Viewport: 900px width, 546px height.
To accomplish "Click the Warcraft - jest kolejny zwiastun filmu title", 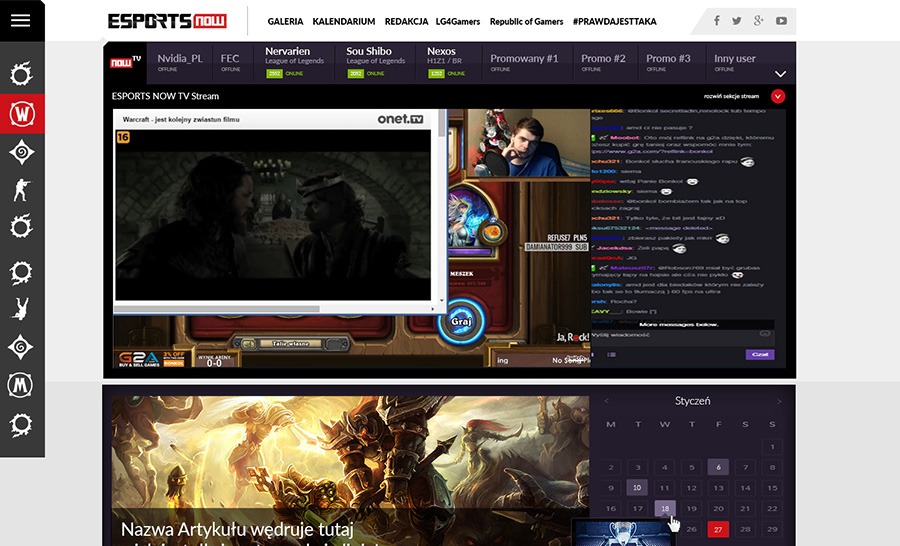I will click(181, 119).
